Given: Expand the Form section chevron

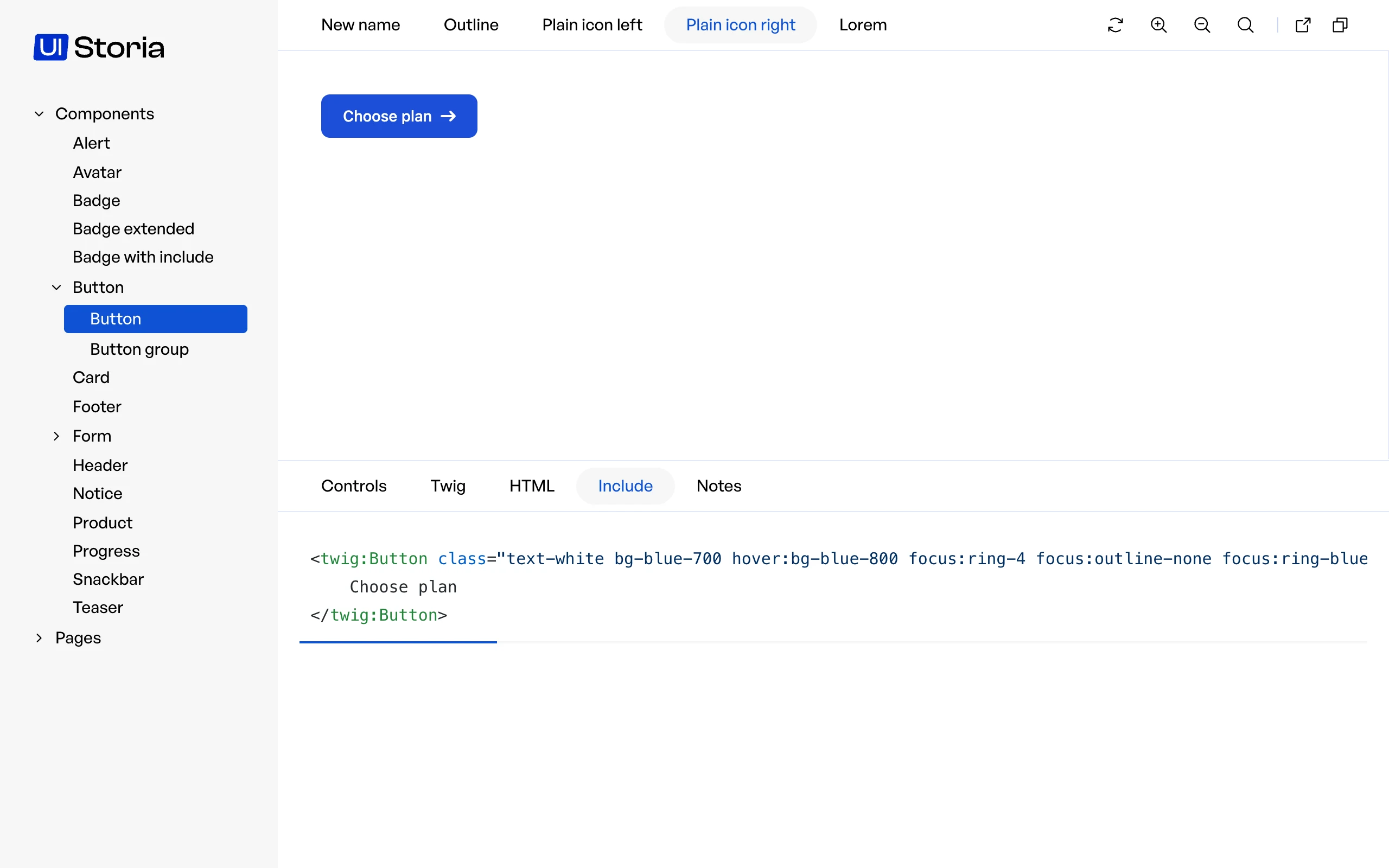Looking at the screenshot, I should click(x=56, y=436).
